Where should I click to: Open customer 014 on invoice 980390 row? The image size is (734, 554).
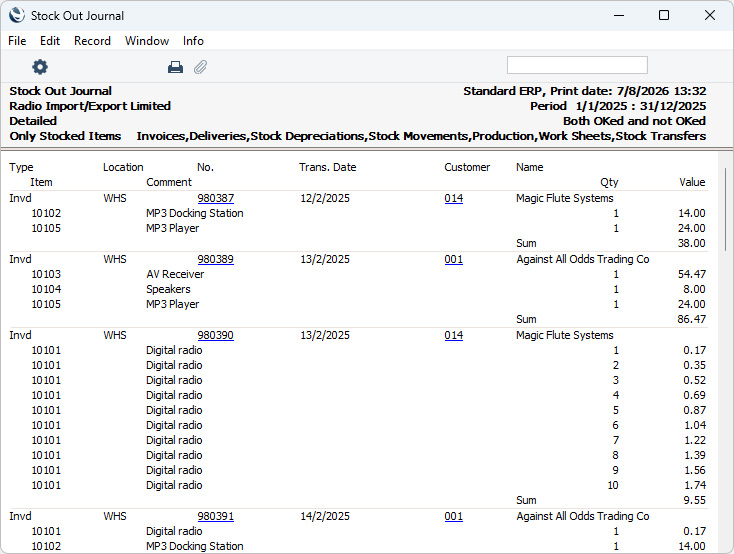454,335
